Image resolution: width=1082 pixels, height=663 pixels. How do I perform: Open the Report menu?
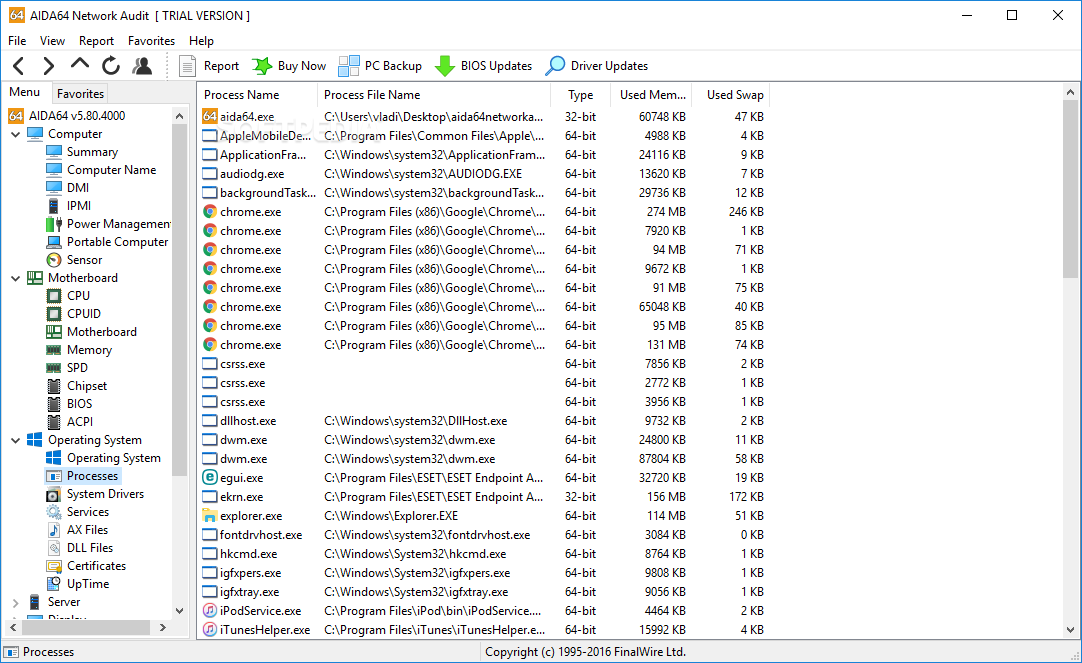[x=96, y=41]
